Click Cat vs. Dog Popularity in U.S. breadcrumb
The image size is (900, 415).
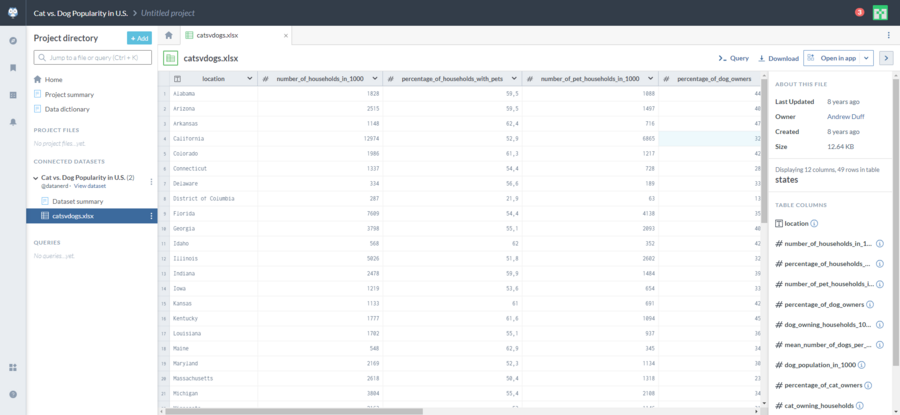[x=80, y=13]
